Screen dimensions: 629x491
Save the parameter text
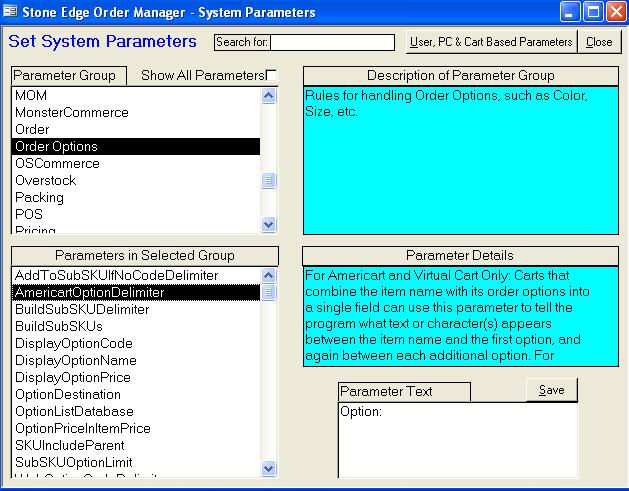click(552, 390)
